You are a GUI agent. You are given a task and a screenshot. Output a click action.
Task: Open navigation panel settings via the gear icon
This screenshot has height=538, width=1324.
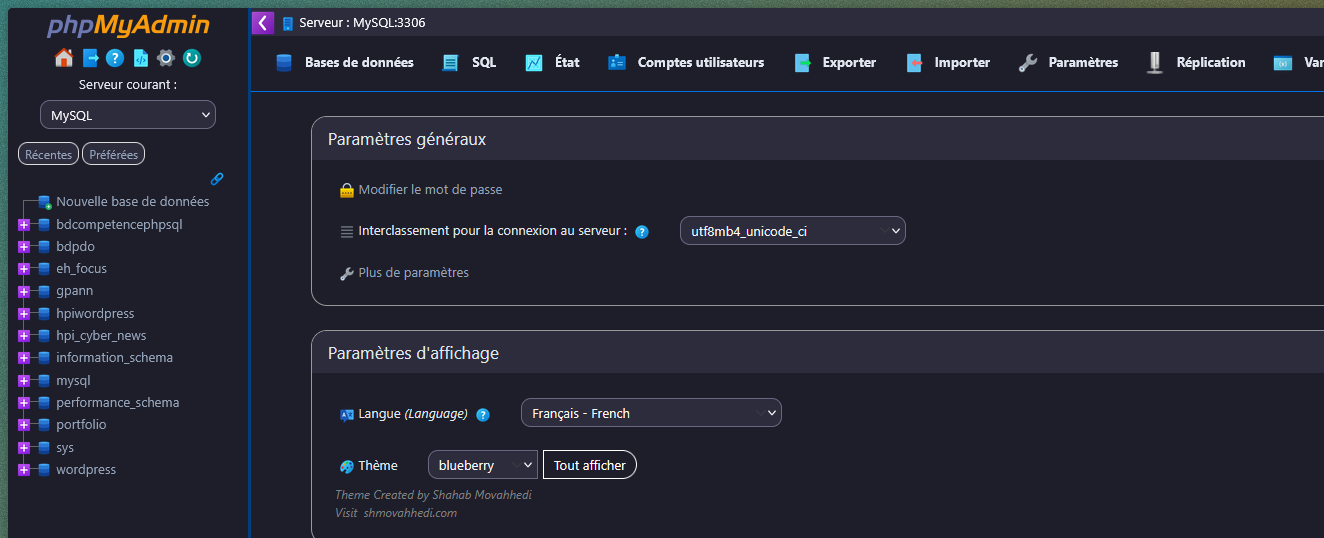tap(166, 58)
